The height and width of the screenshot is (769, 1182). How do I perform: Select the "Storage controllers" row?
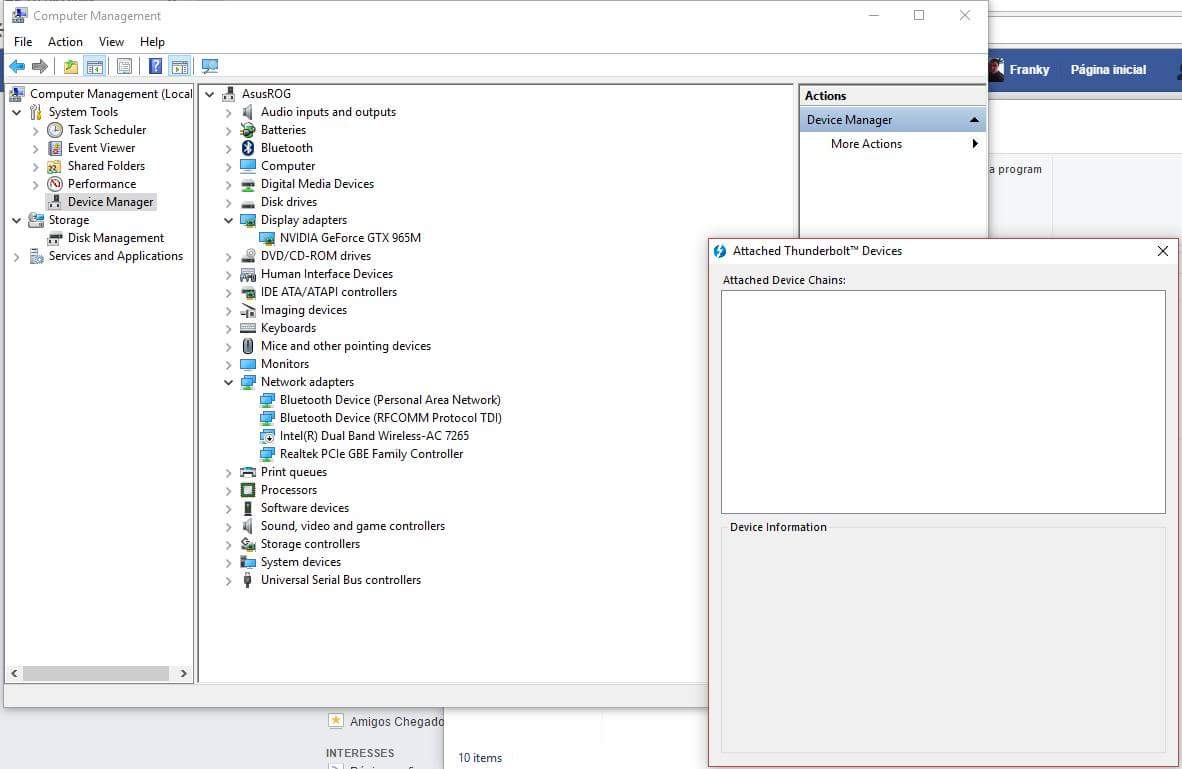pyautogui.click(x=310, y=544)
